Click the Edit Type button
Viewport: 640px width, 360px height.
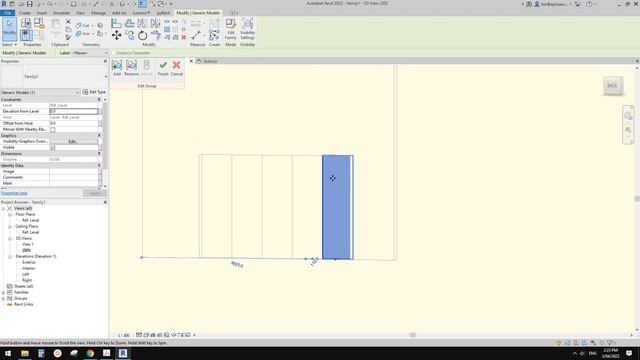pos(94,92)
